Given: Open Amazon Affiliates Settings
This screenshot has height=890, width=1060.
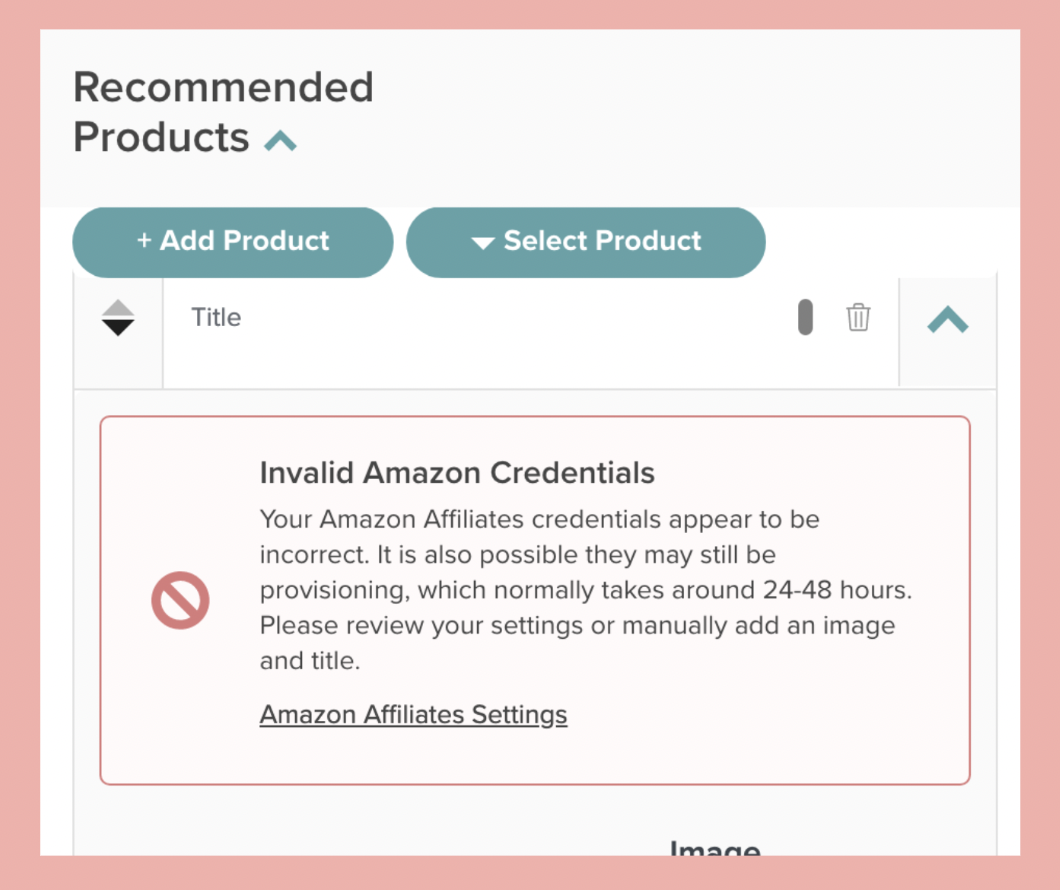Looking at the screenshot, I should [x=413, y=714].
